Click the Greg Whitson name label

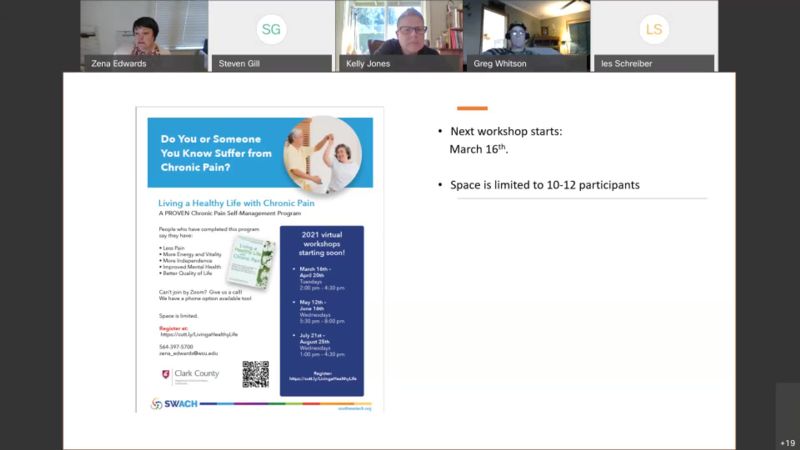pyautogui.click(x=501, y=63)
